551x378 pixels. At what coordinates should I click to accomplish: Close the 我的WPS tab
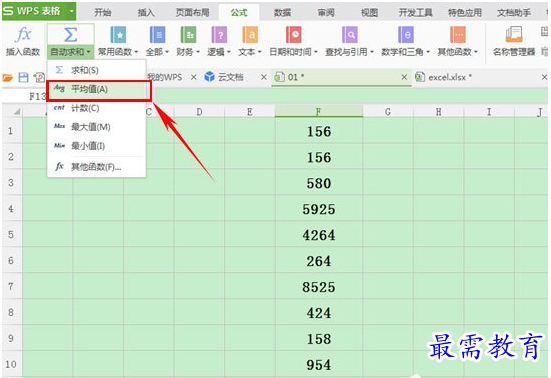[x=194, y=77]
